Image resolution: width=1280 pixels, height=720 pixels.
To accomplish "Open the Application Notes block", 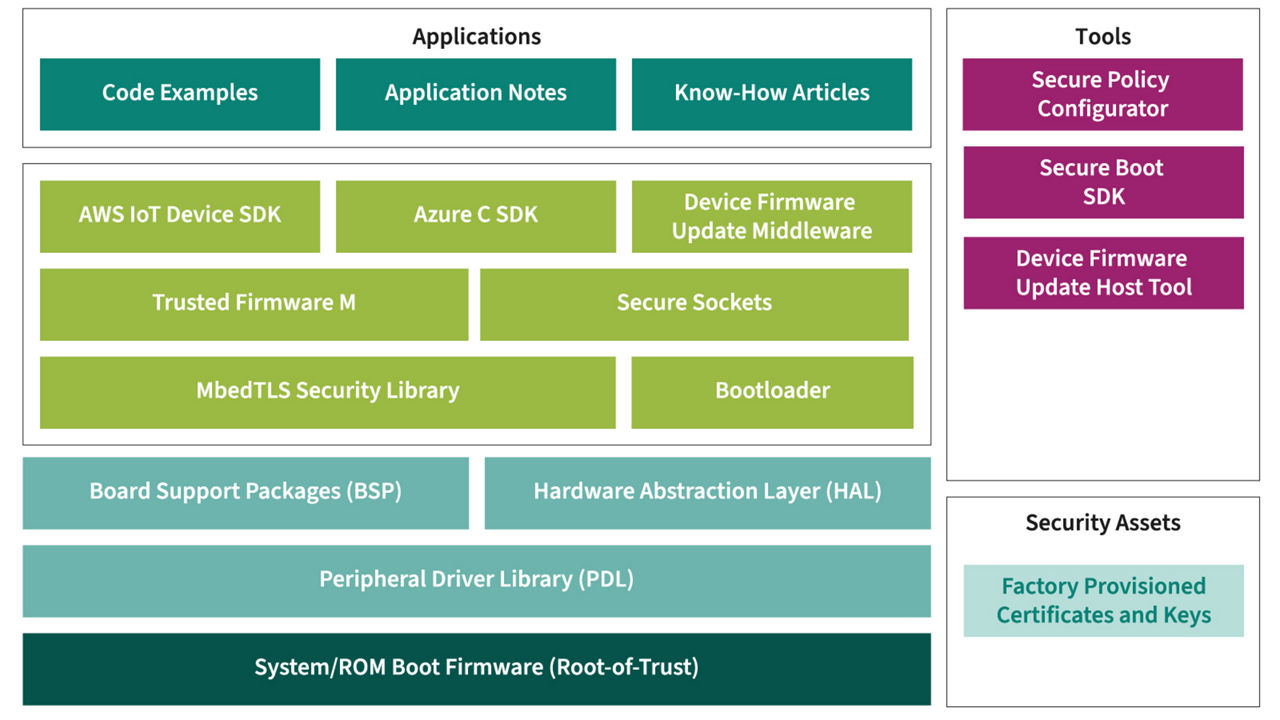I will click(476, 94).
